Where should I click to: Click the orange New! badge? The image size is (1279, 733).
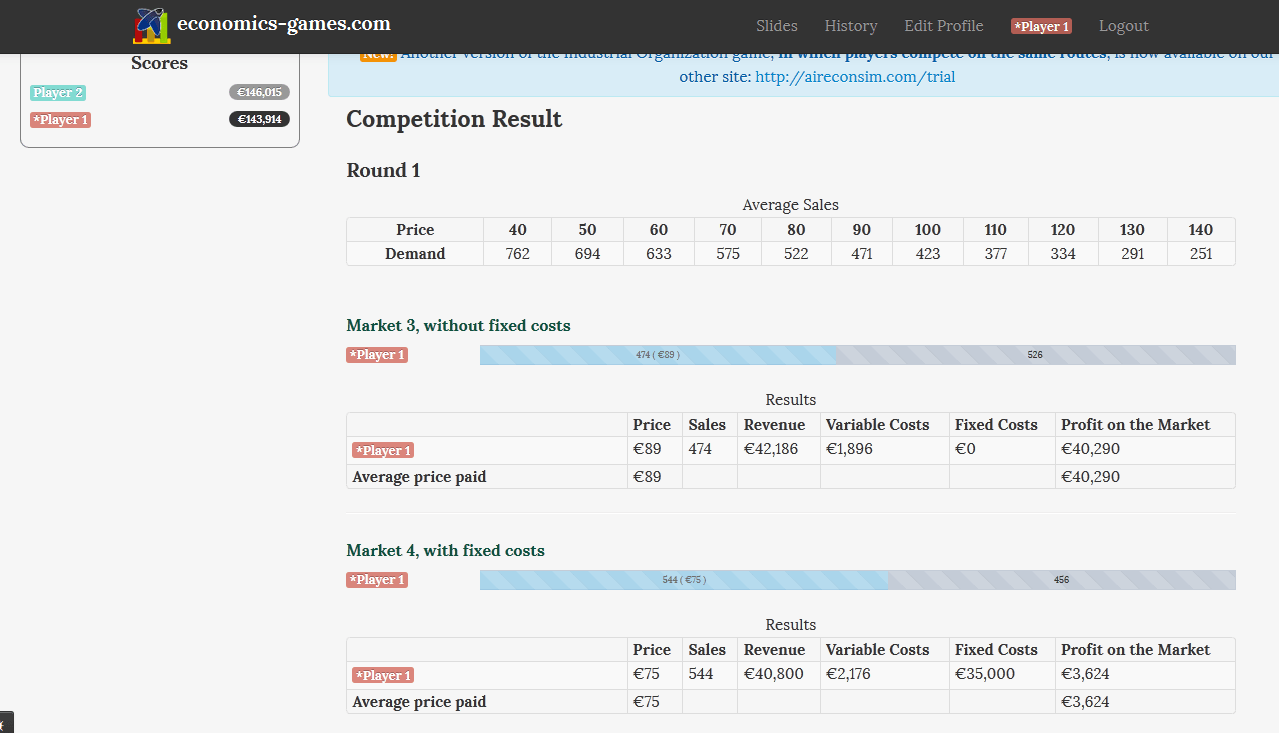point(378,56)
